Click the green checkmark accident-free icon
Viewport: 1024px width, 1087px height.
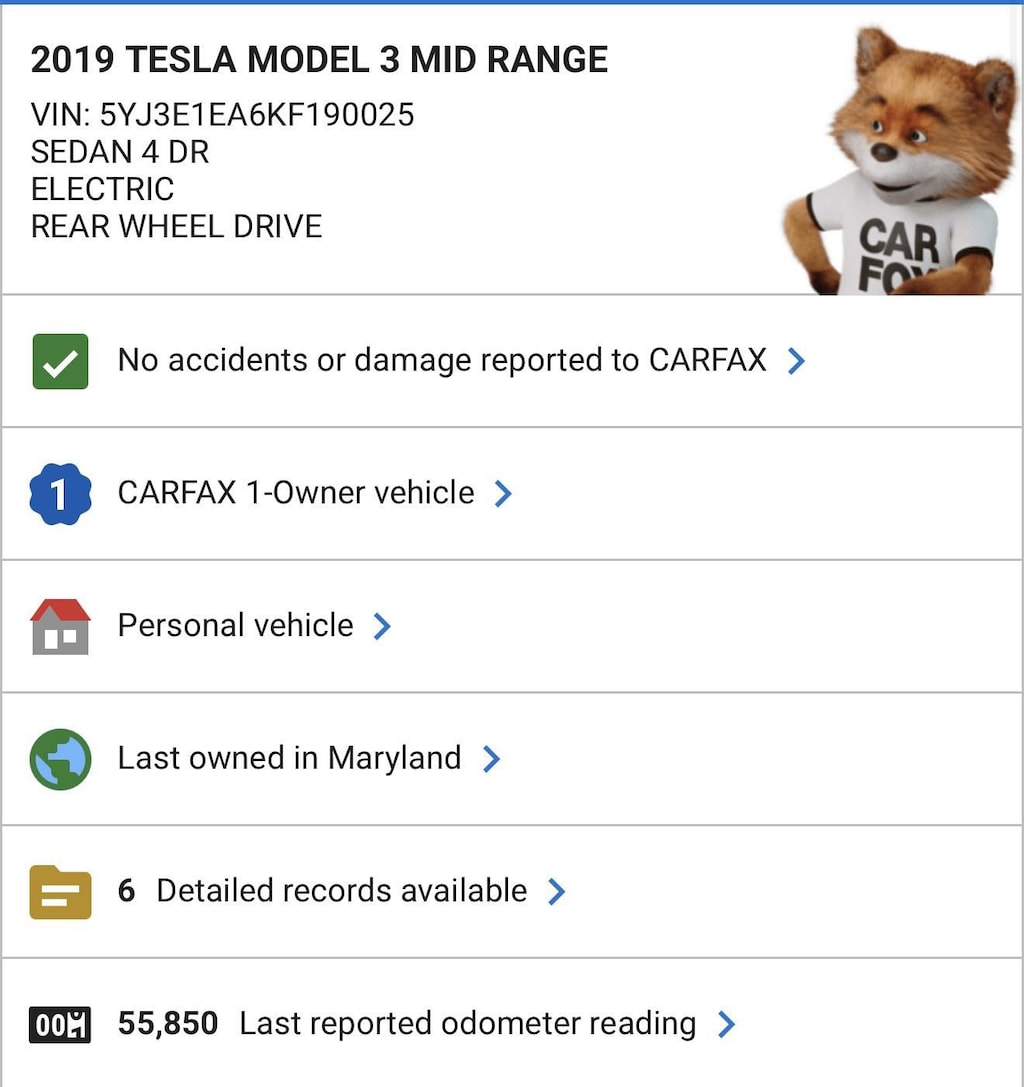point(57,360)
